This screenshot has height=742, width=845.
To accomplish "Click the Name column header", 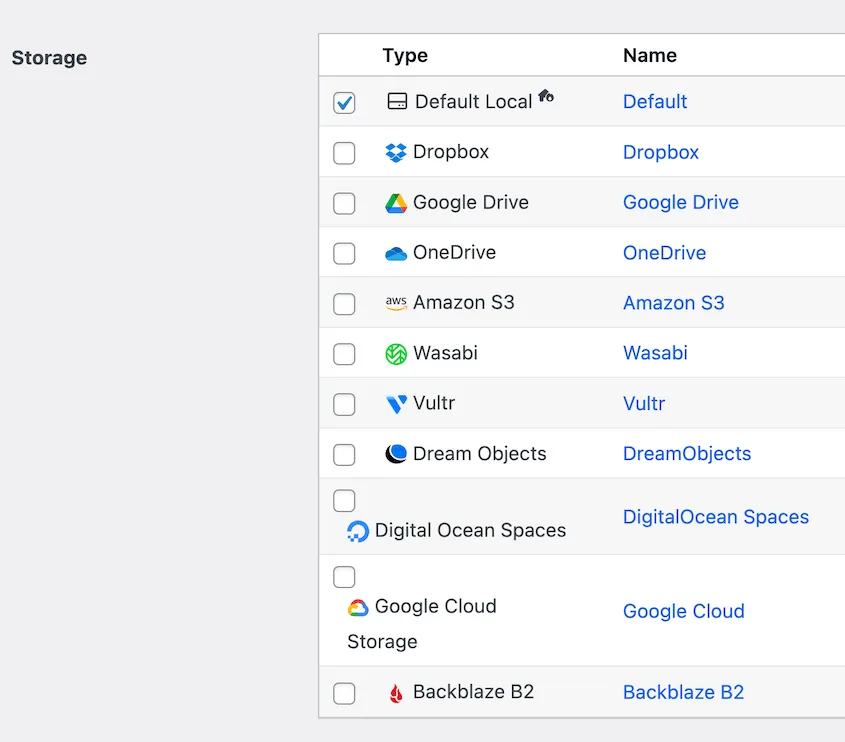I will pos(650,55).
